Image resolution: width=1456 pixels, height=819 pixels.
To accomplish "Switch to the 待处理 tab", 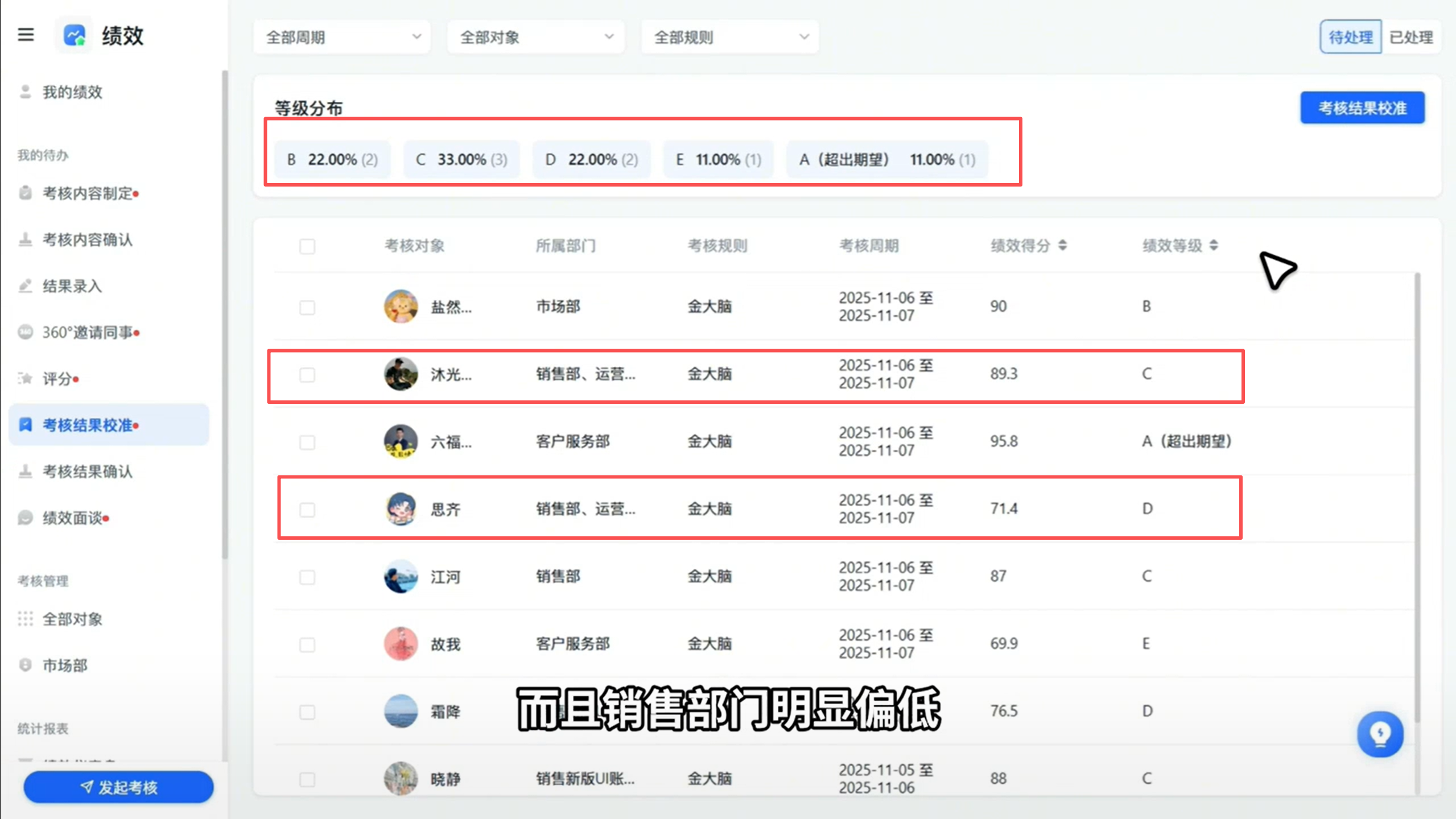I will click(x=1350, y=37).
